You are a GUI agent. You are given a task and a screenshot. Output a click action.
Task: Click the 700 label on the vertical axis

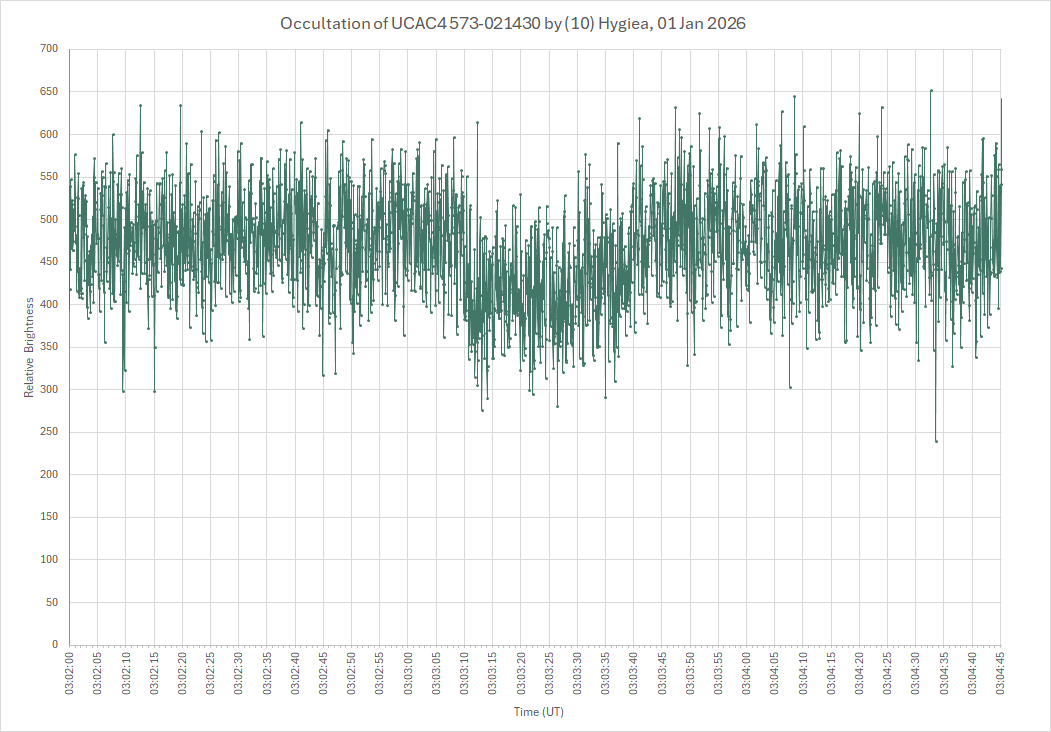(x=49, y=49)
